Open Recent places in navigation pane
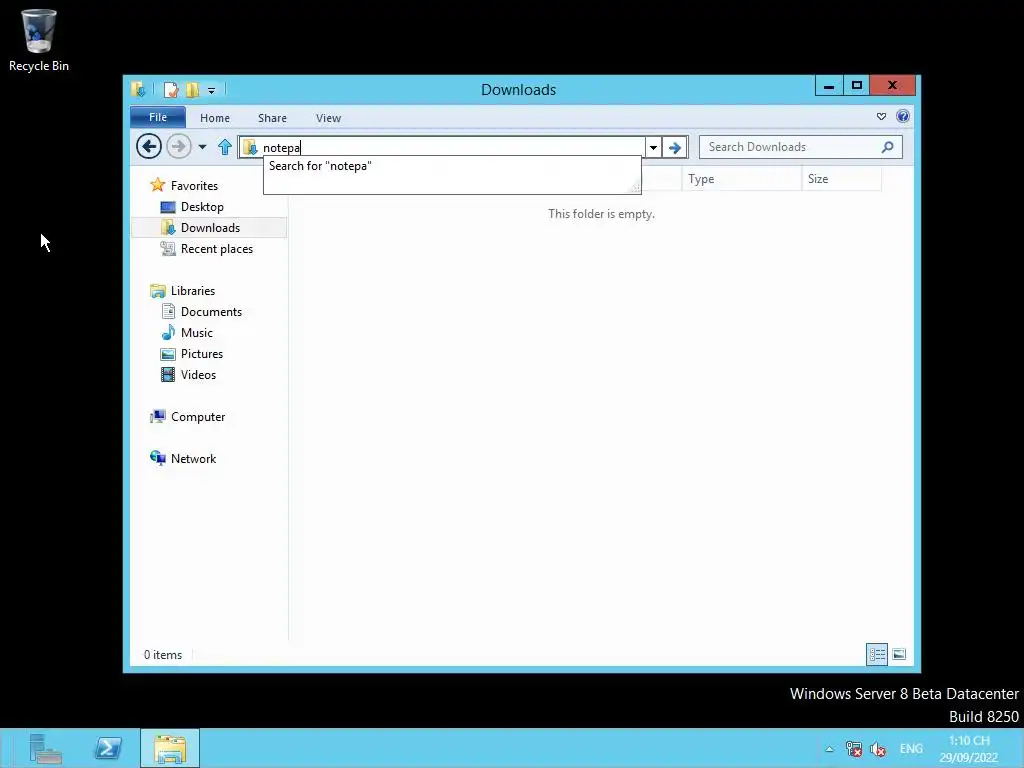The height and width of the screenshot is (768, 1024). (x=207, y=249)
